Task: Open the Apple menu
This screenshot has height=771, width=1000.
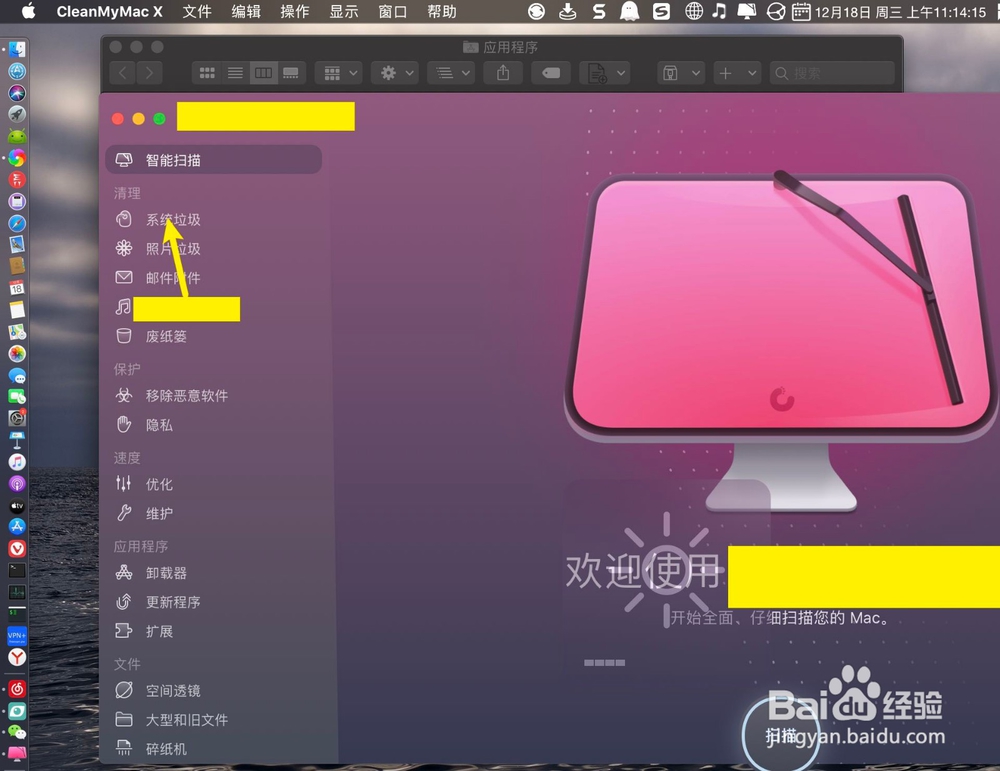Action: (x=28, y=11)
